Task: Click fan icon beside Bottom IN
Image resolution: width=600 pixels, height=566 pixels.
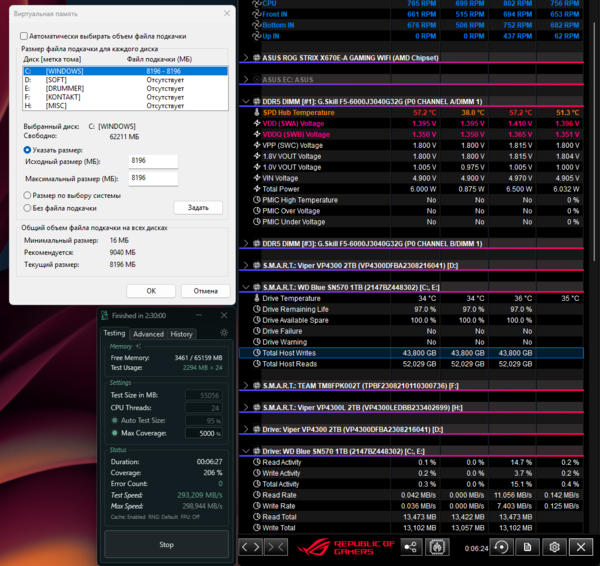Action: tap(256, 25)
